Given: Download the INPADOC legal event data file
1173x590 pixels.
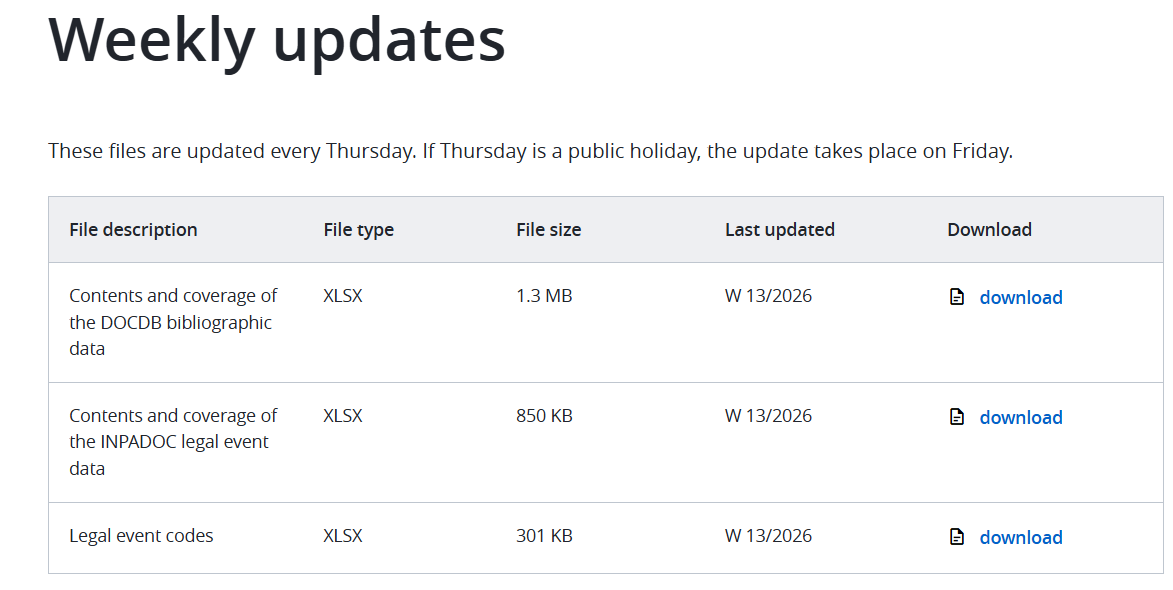Looking at the screenshot, I should coord(1020,417).
